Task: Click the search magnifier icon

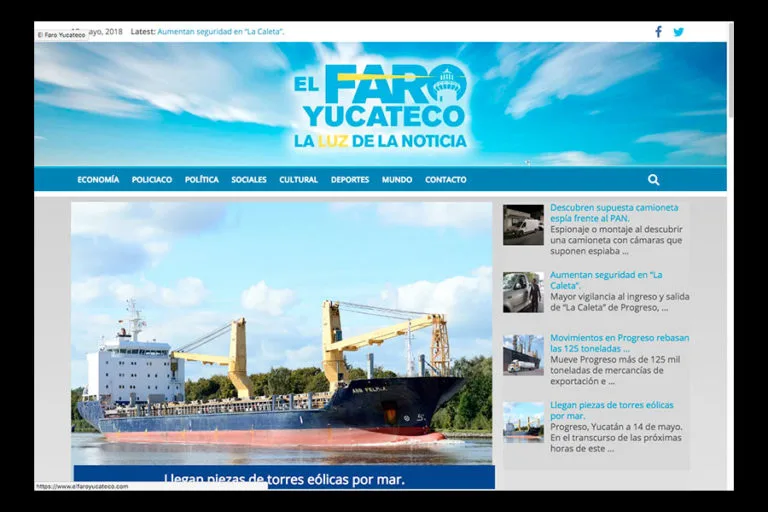Action: coord(653,180)
